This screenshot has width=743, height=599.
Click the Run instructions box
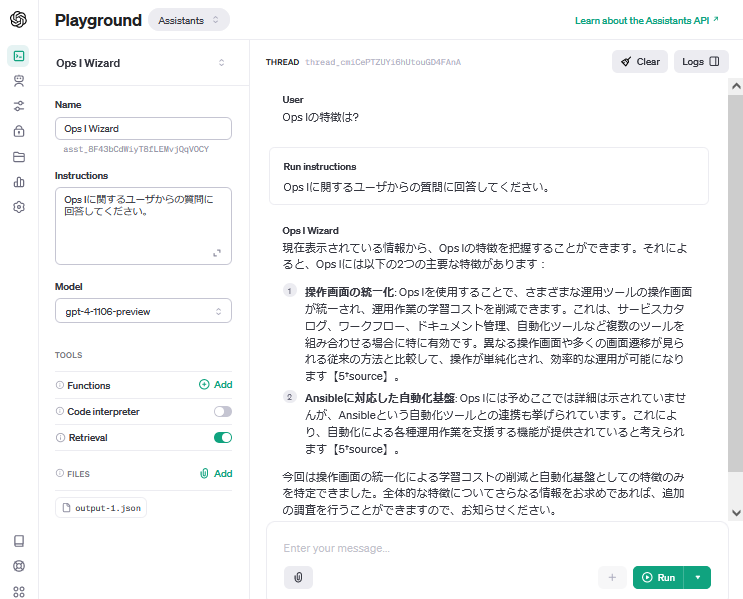(x=489, y=176)
